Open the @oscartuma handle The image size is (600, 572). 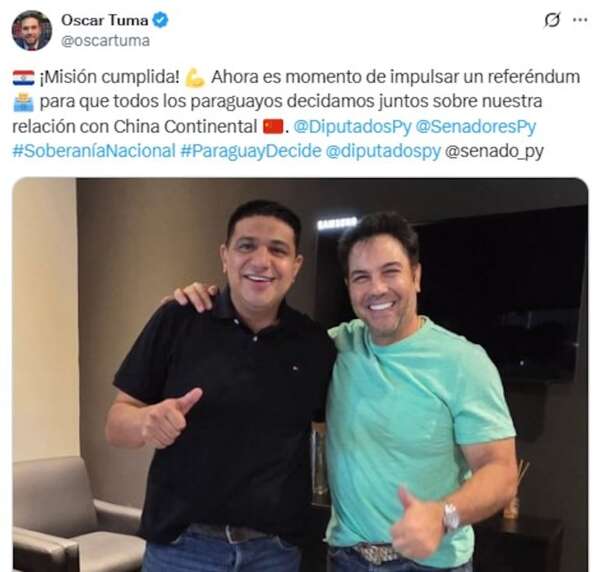pyautogui.click(x=105, y=41)
